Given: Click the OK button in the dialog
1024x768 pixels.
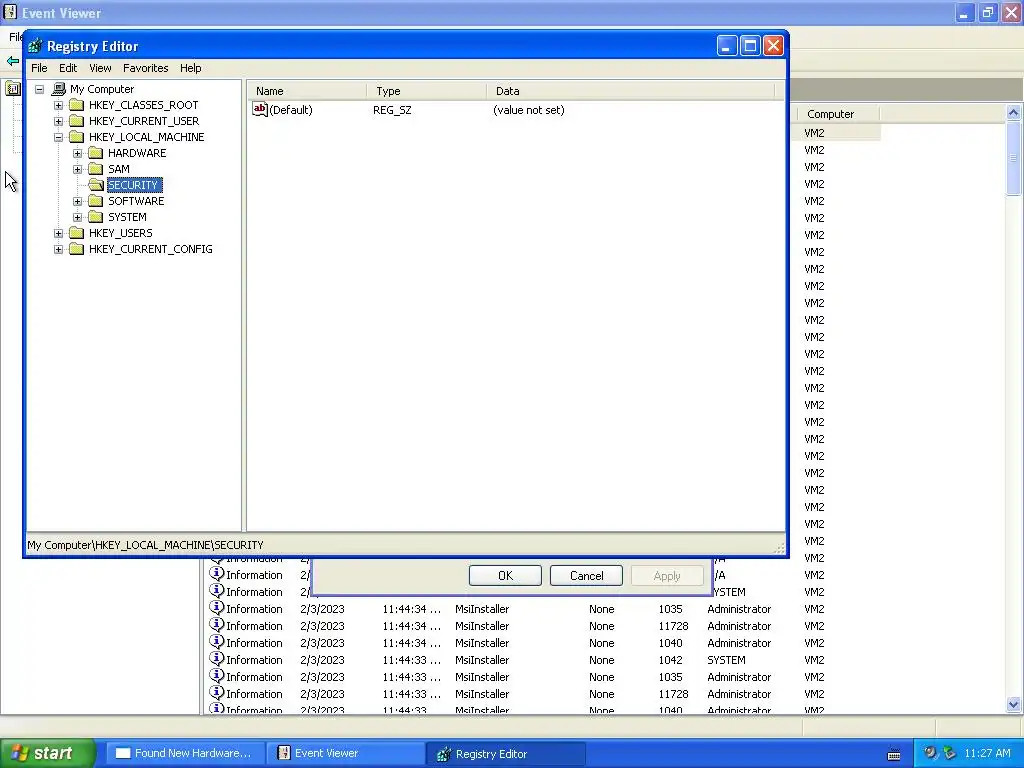Looking at the screenshot, I should [x=505, y=575].
